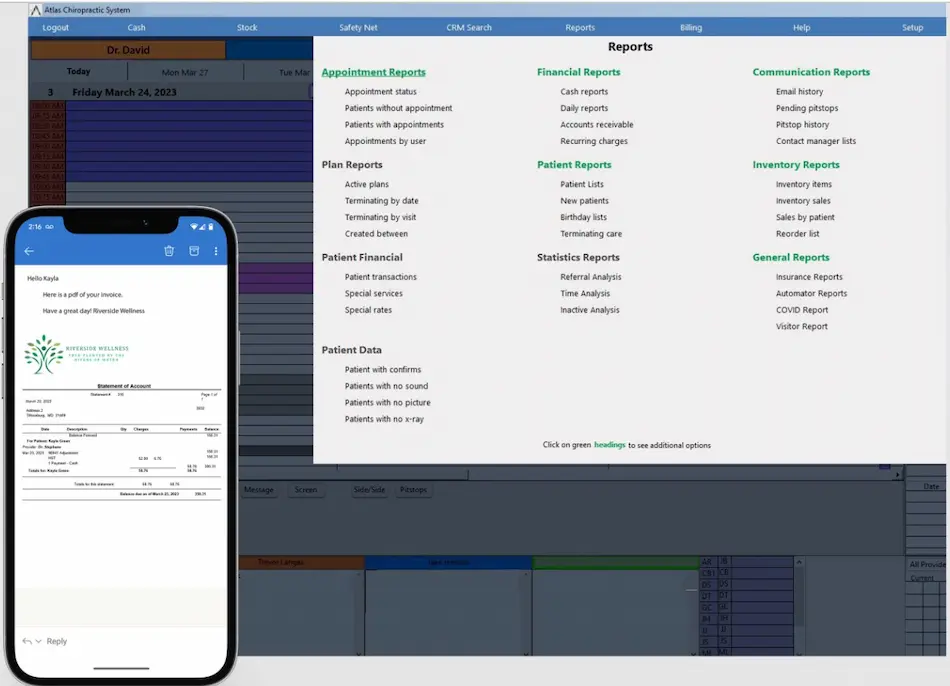This screenshot has width=950, height=686.
Task: Open the Setup menu
Action: (912, 27)
